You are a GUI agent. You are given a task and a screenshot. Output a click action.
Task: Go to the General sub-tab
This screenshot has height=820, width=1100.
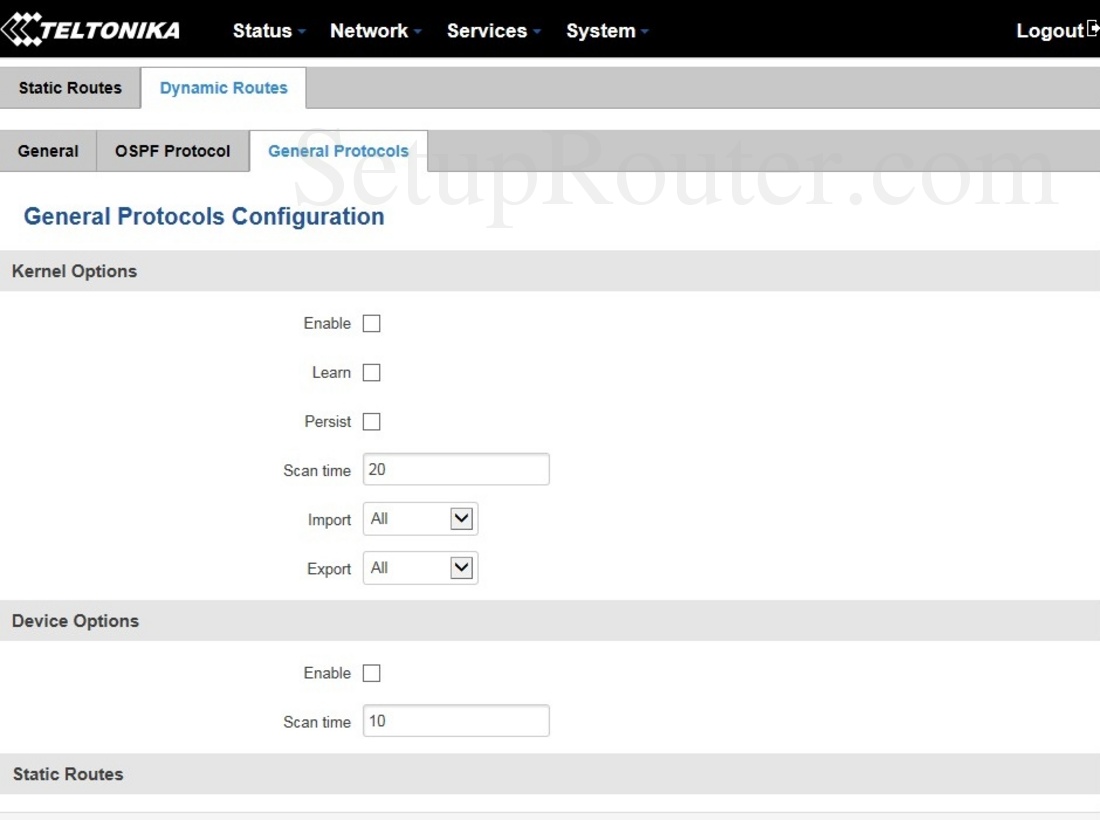pos(48,151)
